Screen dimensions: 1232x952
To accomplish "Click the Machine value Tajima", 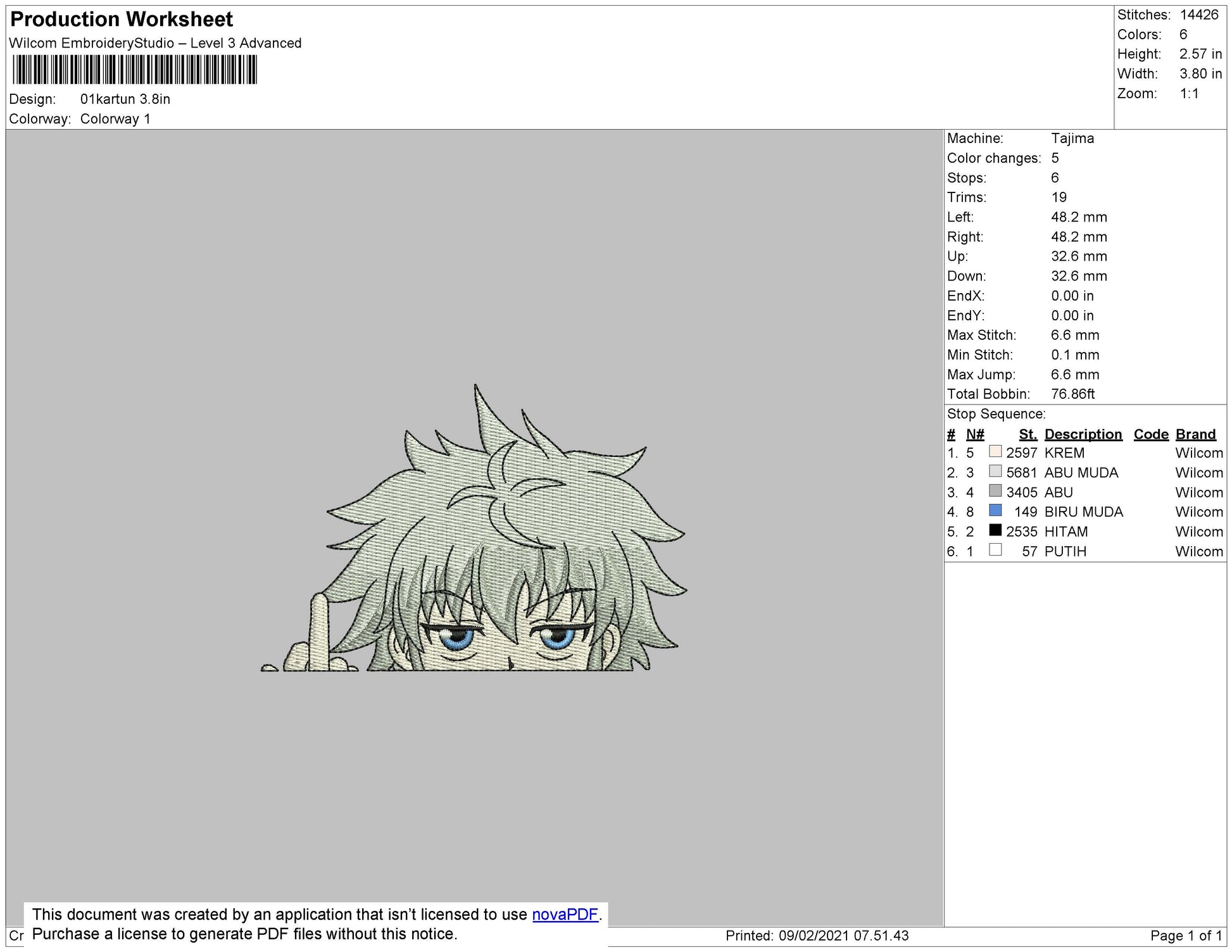I will pos(1072,138).
